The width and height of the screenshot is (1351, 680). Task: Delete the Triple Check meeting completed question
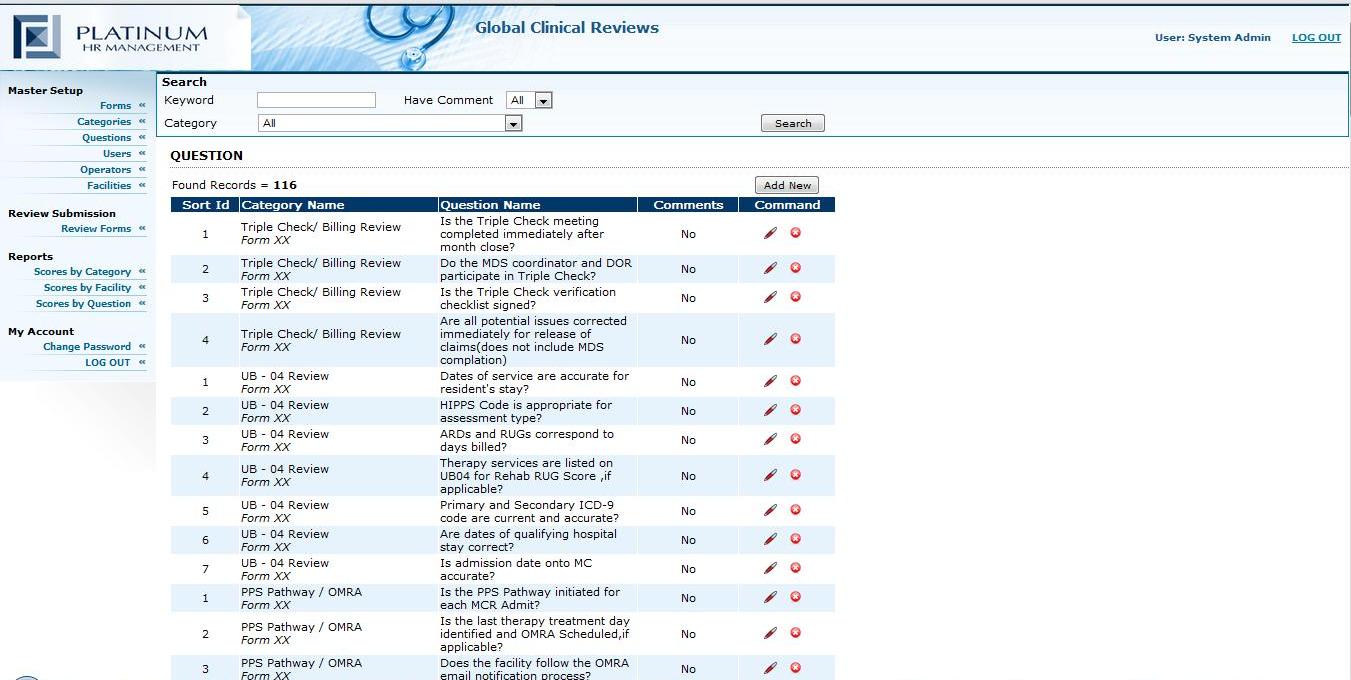tap(796, 233)
